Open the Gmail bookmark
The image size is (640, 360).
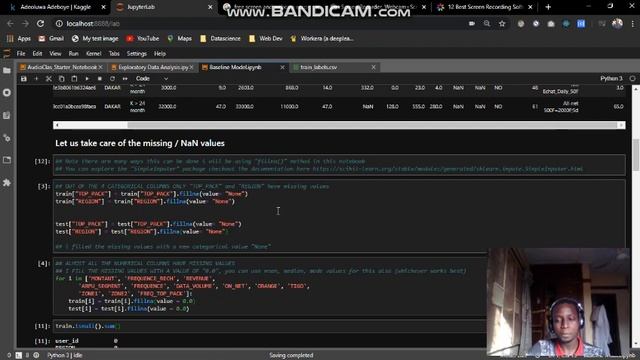[51, 38]
